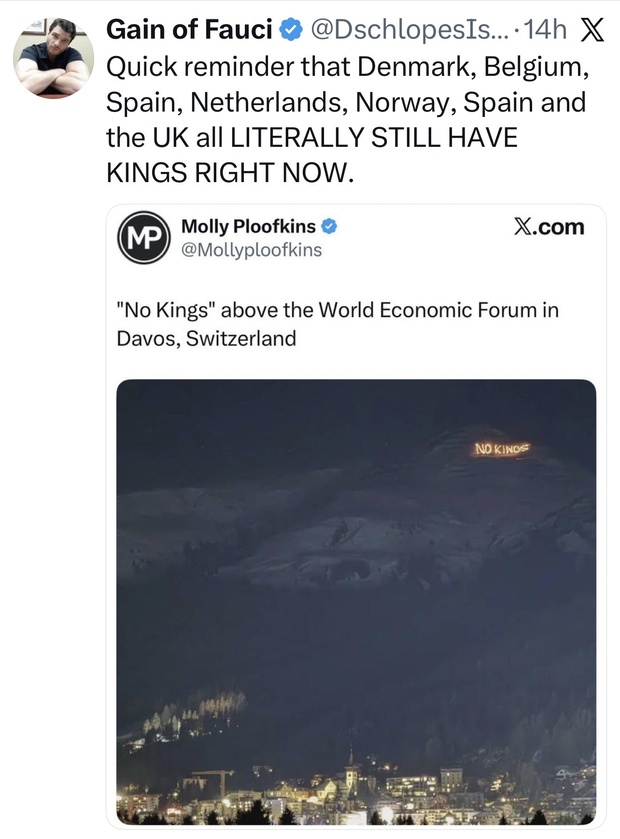Click the X logo in top-right corner
This screenshot has height=839, width=620.
tap(591, 31)
